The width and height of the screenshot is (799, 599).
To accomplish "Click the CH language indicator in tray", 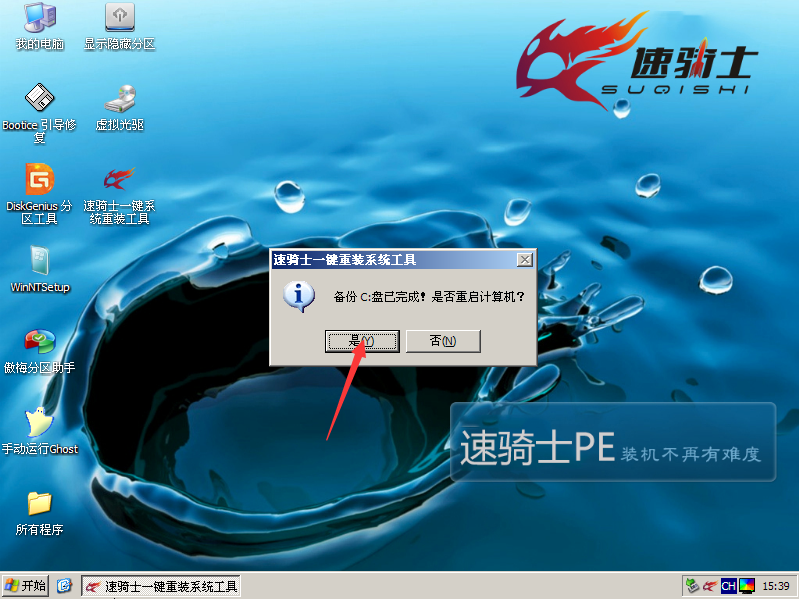I will click(x=729, y=586).
